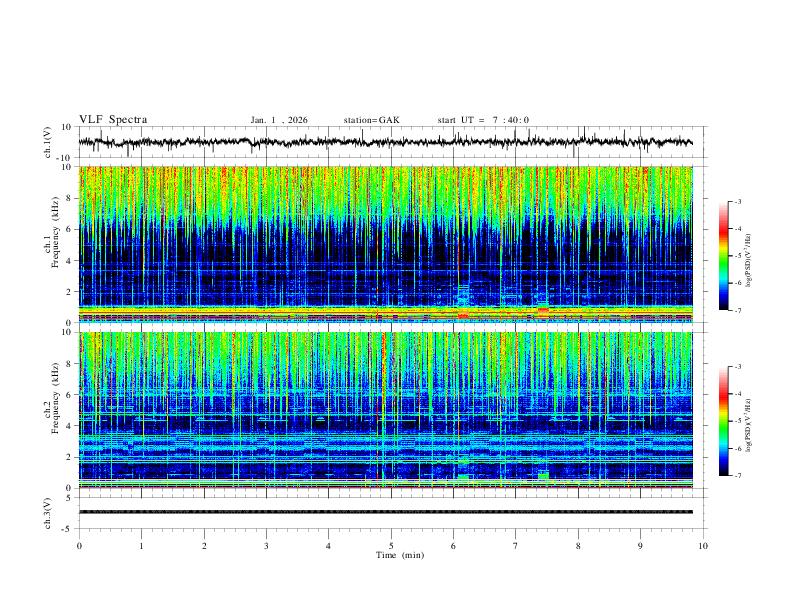This screenshot has height=612, width=792.
Task: Click time axis tick label "4"
Action: coord(329,546)
